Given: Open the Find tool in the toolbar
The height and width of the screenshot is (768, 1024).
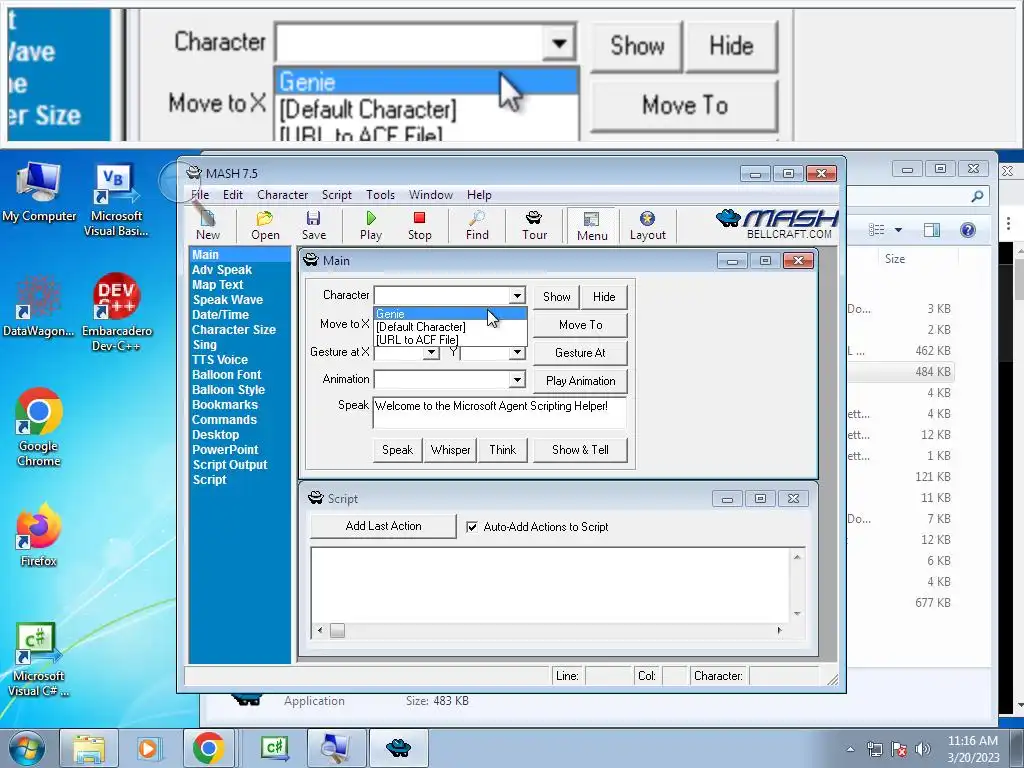Looking at the screenshot, I should pos(477,225).
